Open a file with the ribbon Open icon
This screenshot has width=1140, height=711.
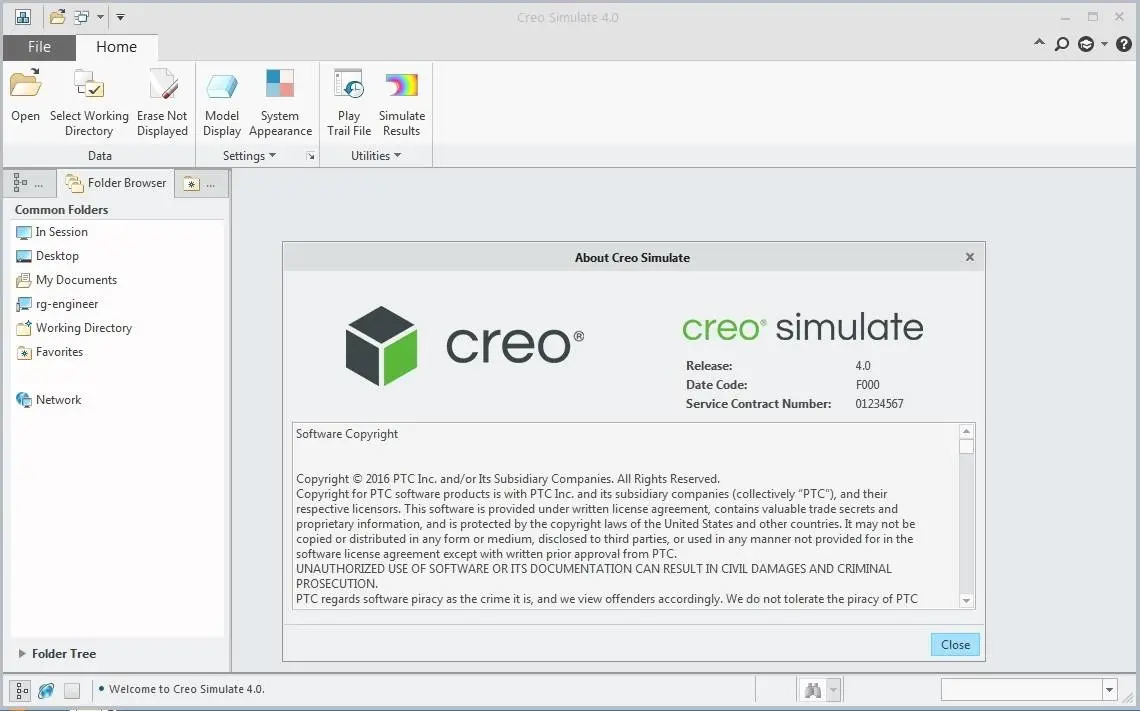click(x=25, y=95)
